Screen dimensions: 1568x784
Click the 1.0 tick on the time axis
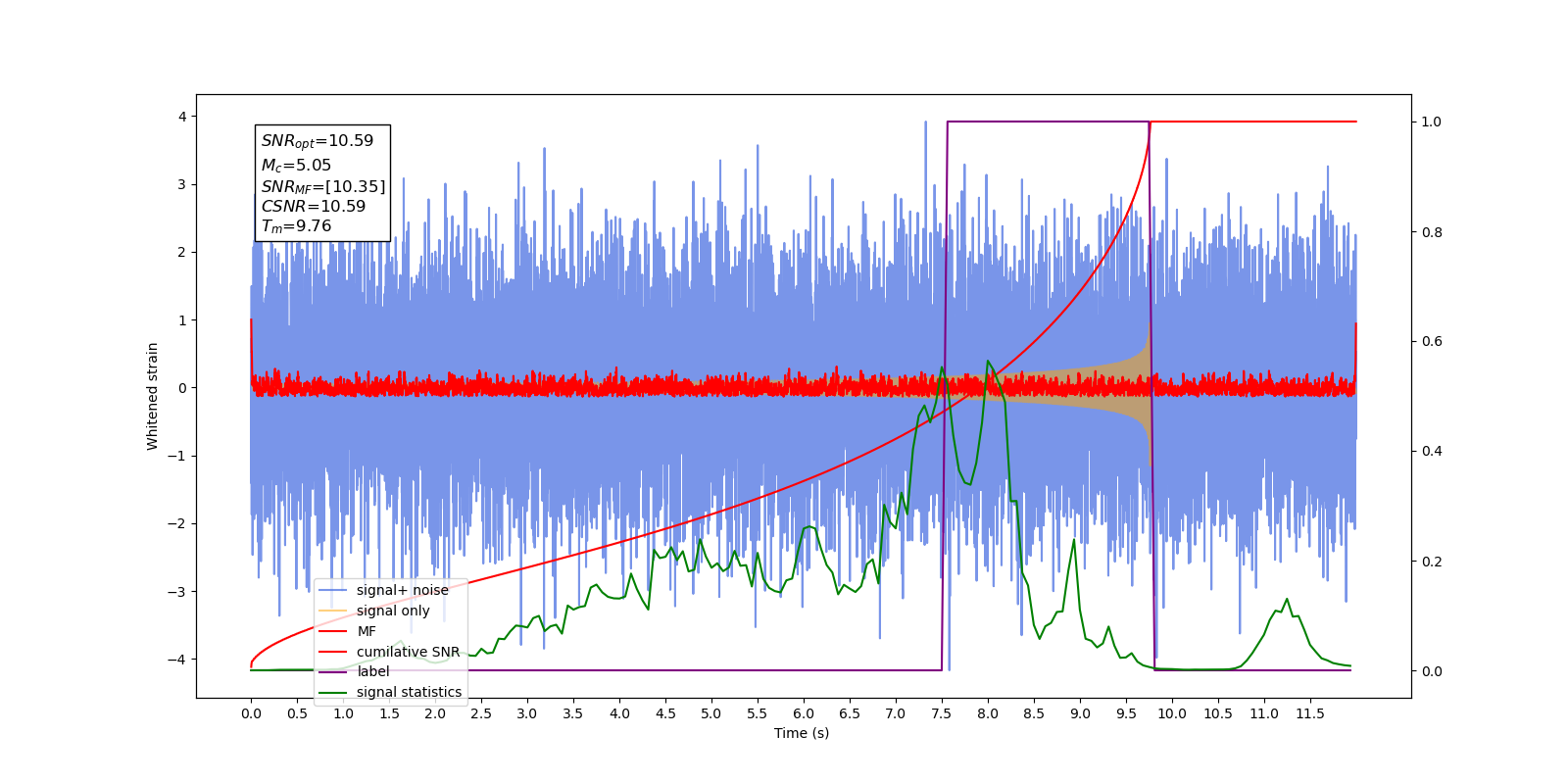point(343,713)
